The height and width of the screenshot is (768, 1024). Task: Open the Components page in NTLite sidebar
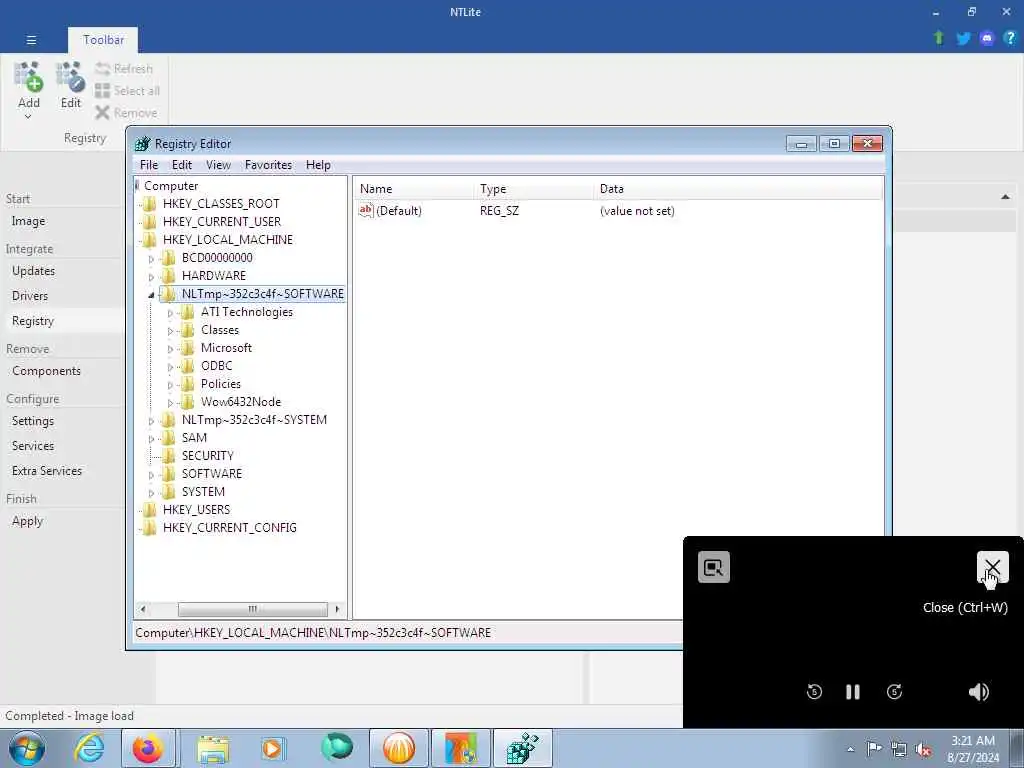click(x=46, y=371)
